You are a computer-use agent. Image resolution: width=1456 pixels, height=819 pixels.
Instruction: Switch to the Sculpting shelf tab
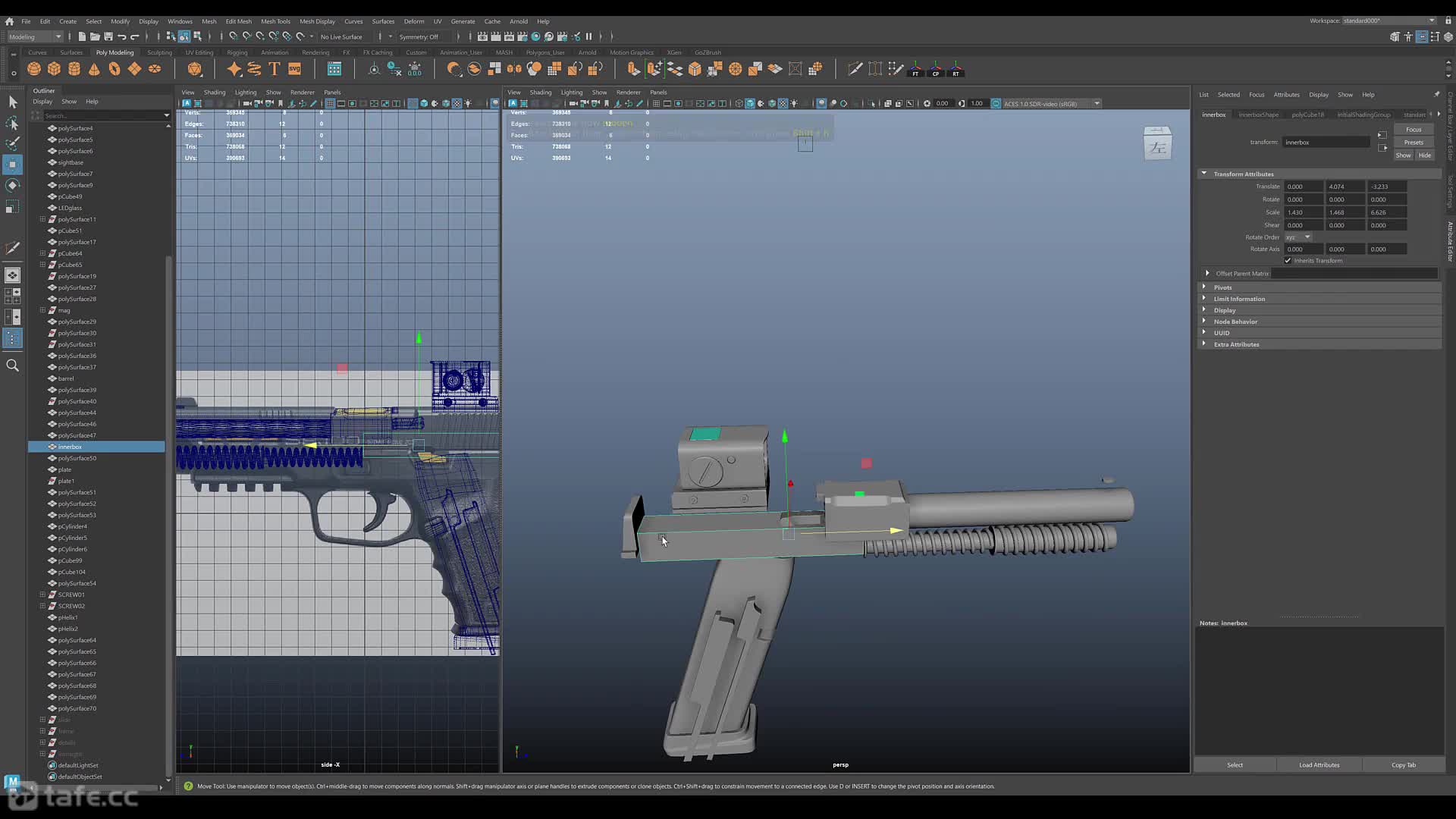[x=159, y=52]
